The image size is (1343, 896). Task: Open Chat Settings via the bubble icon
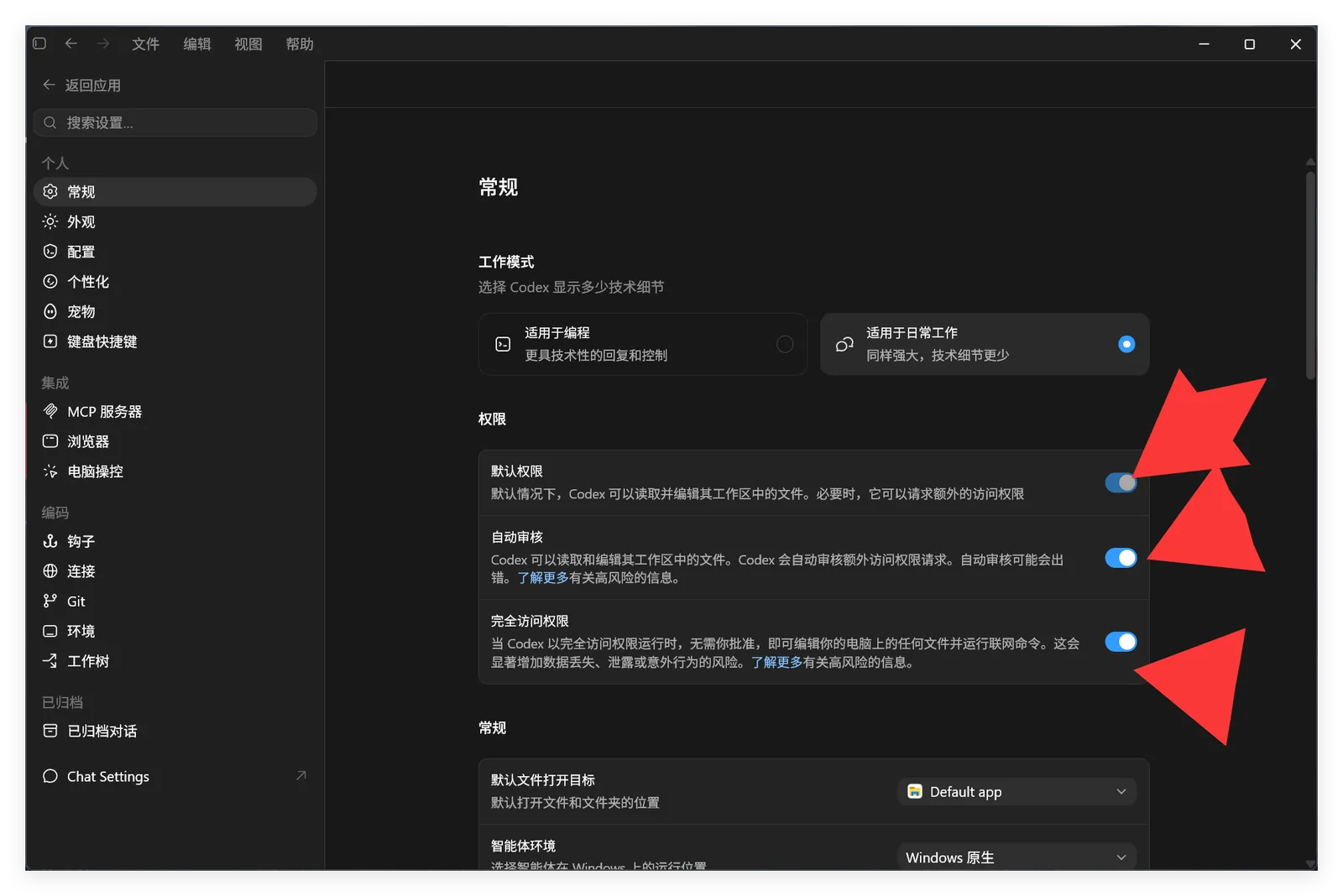[x=50, y=776]
